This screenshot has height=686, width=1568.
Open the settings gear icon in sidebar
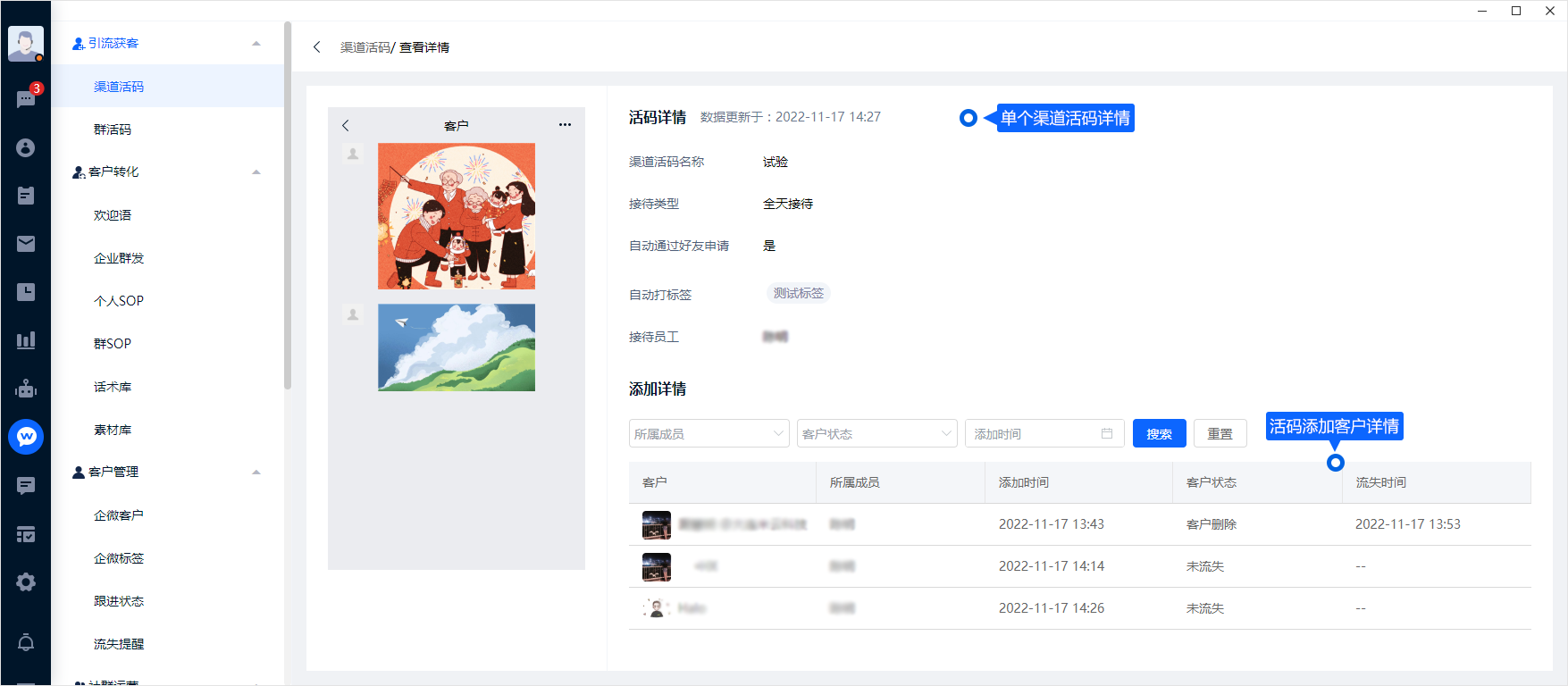point(26,582)
